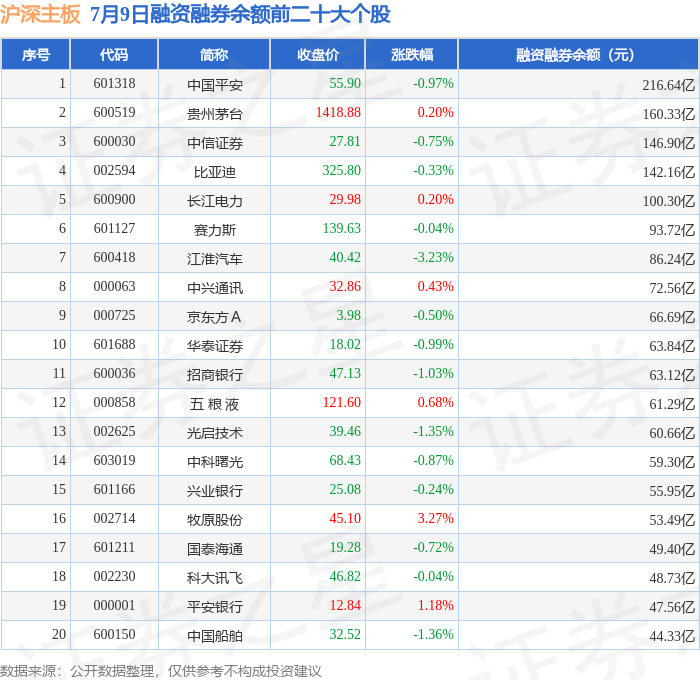This screenshot has height=680, width=700.
Task: Click the -0.99% change value
Action: point(433,344)
